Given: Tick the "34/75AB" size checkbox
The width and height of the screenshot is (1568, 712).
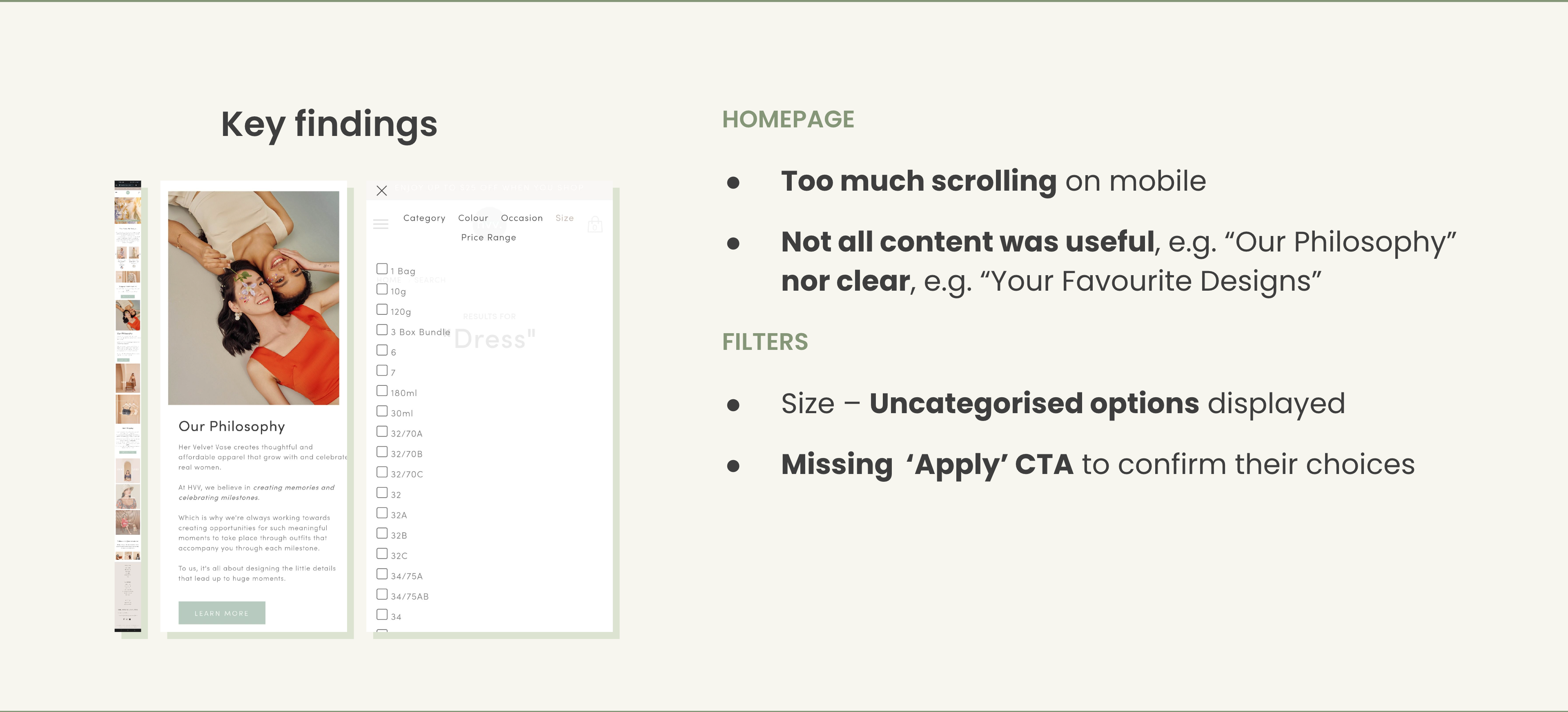Looking at the screenshot, I should pyautogui.click(x=382, y=594).
